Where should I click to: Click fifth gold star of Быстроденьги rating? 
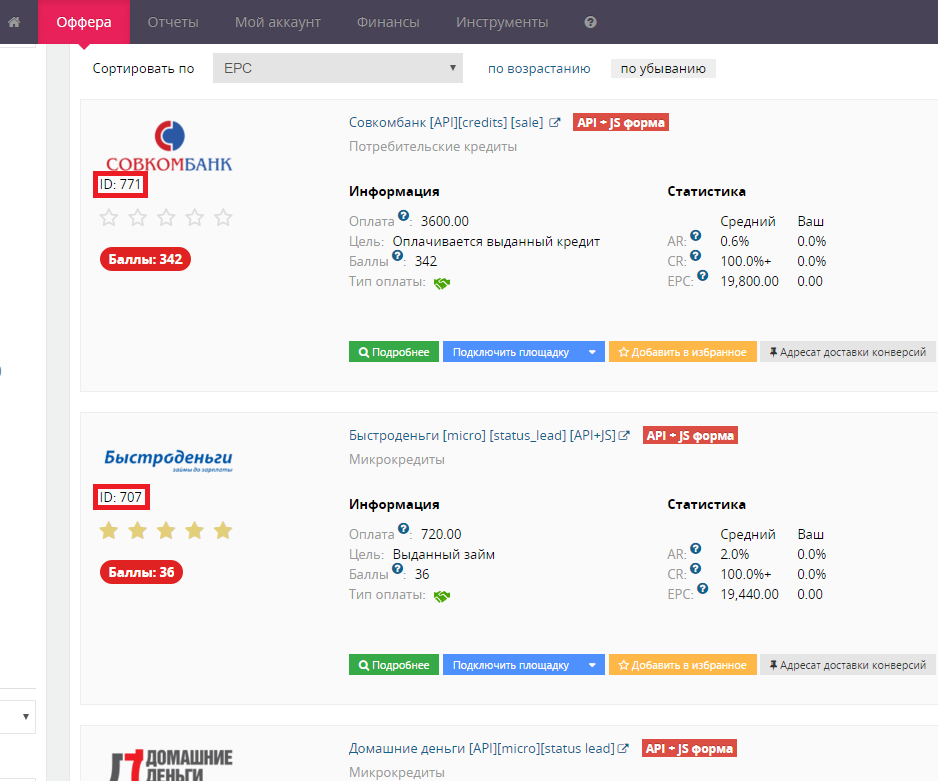[x=223, y=530]
